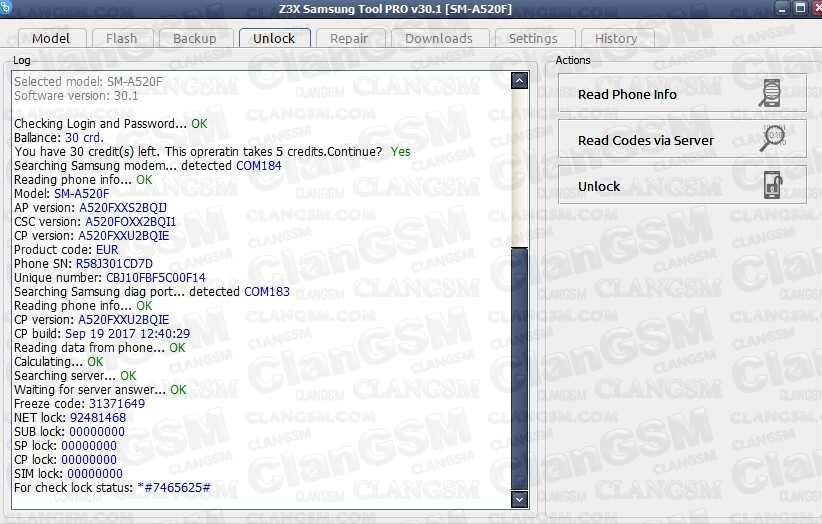Click the app icon in title bar

5,7
